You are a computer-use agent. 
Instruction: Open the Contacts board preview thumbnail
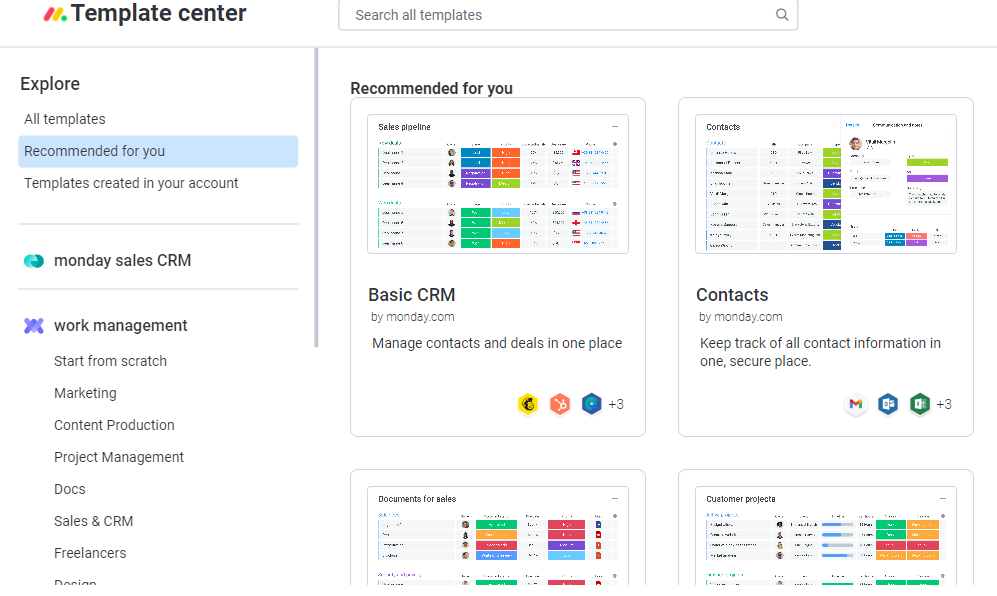coord(826,184)
